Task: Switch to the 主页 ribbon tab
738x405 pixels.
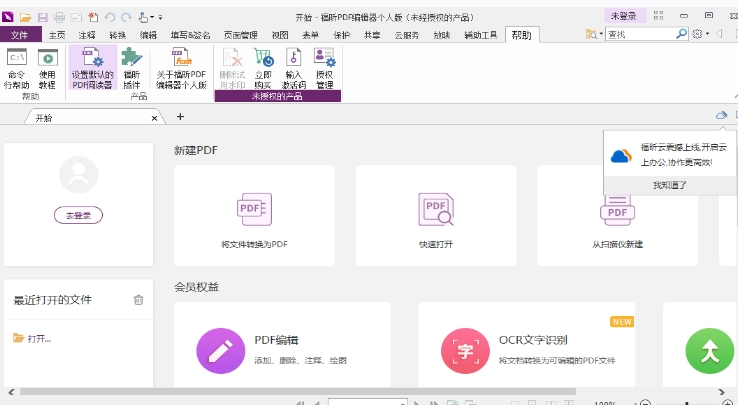Action: pyautogui.click(x=57, y=35)
